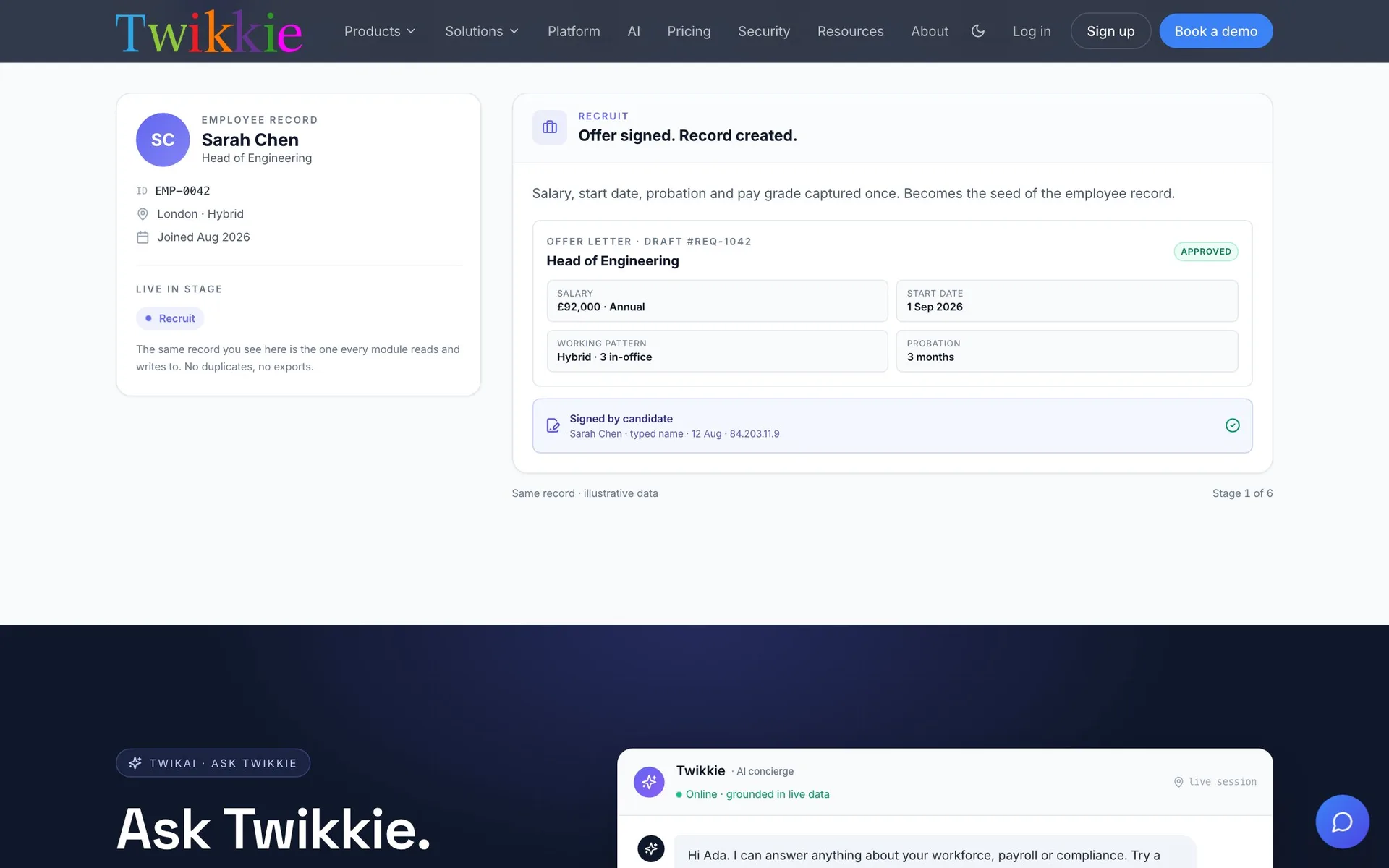Click the Twikkie logo in the header
Viewport: 1389px width, 868px height.
(208, 32)
